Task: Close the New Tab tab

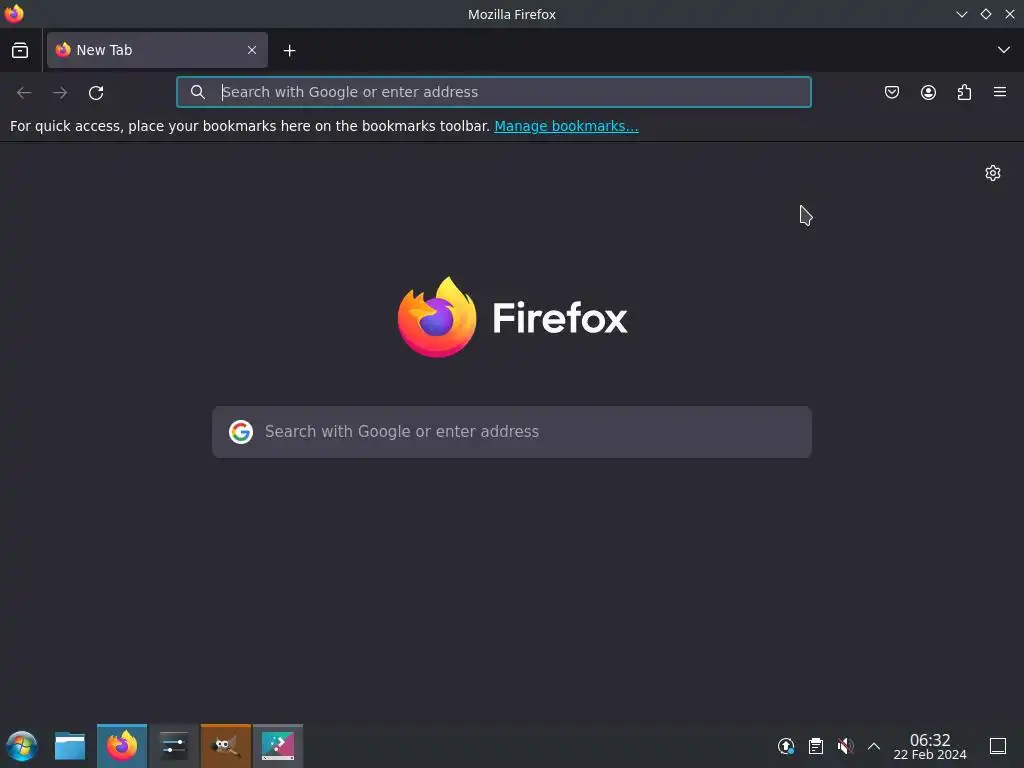Action: click(x=252, y=50)
